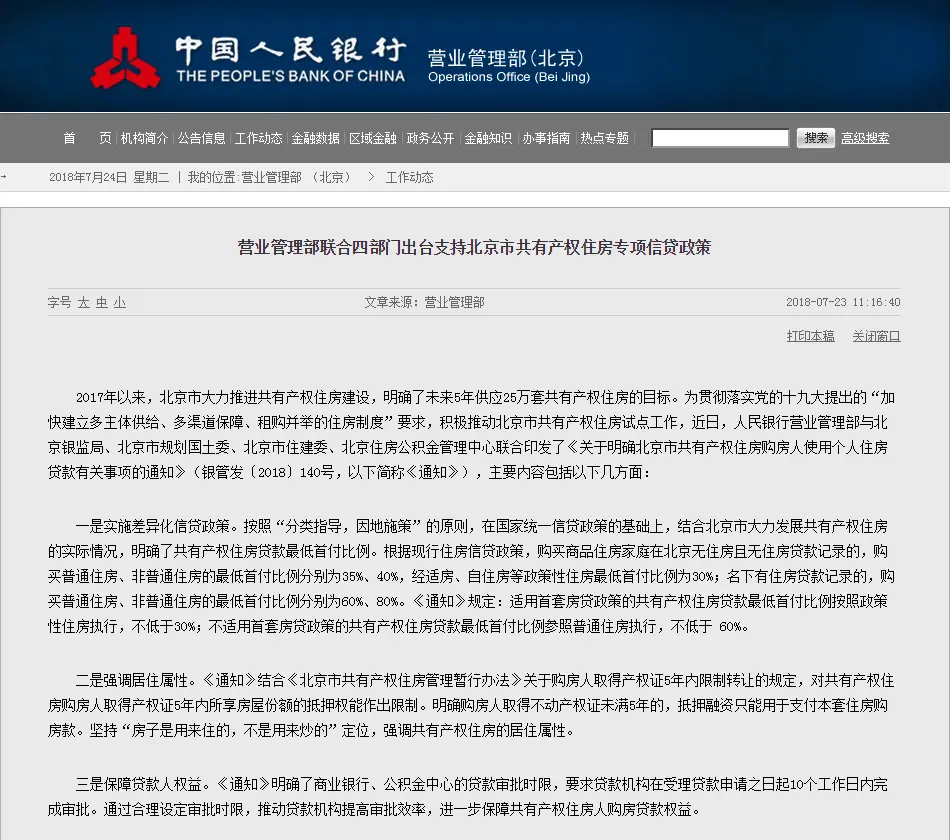The width and height of the screenshot is (952, 840).
Task: Set font size to 中 (medium)
Action: click(101, 302)
